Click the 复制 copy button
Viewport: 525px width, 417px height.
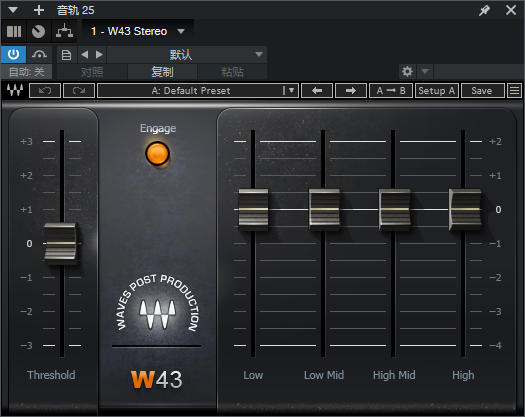click(x=162, y=72)
